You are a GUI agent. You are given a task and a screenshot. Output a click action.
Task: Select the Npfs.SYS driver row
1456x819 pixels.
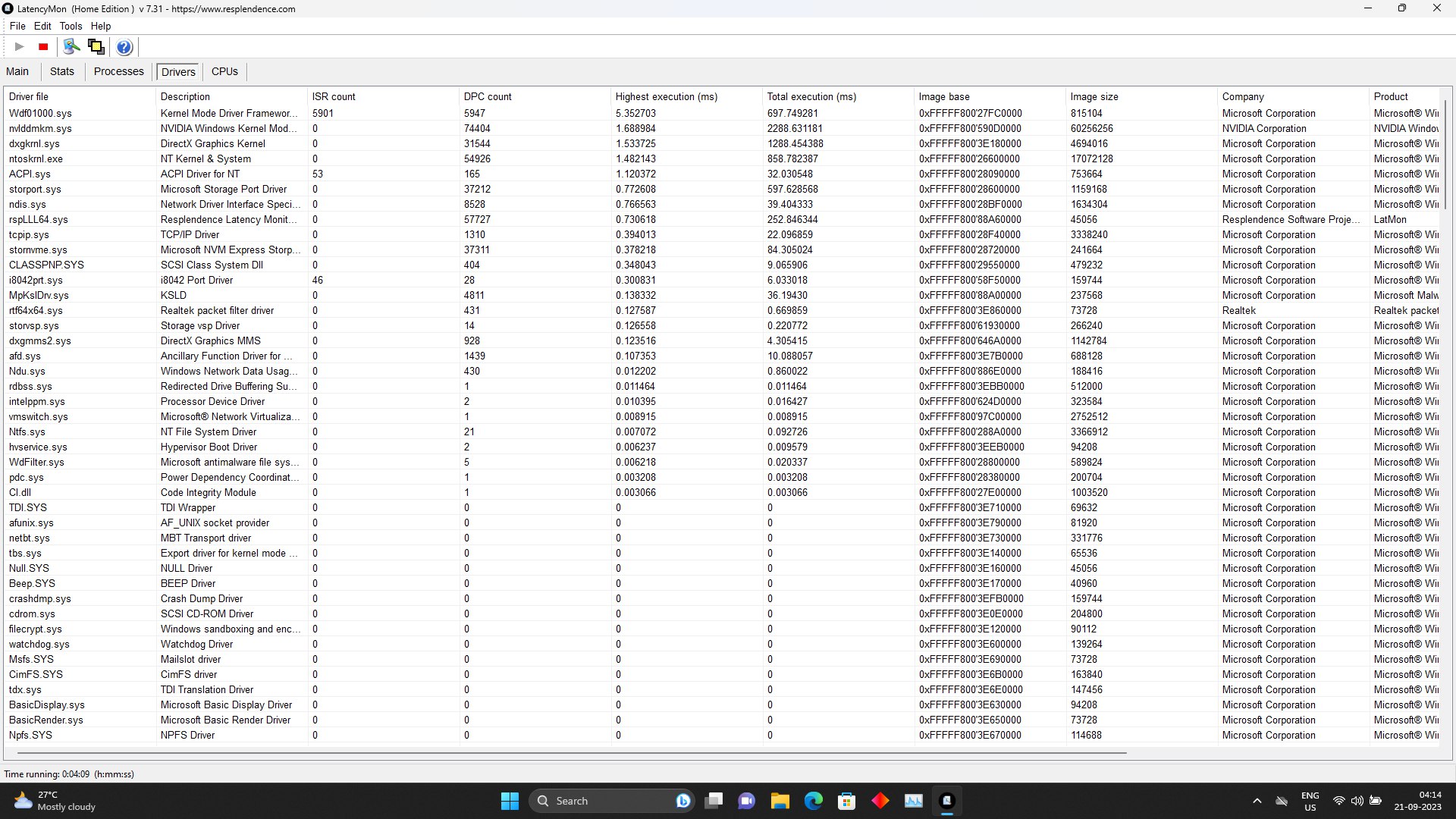click(x=722, y=735)
